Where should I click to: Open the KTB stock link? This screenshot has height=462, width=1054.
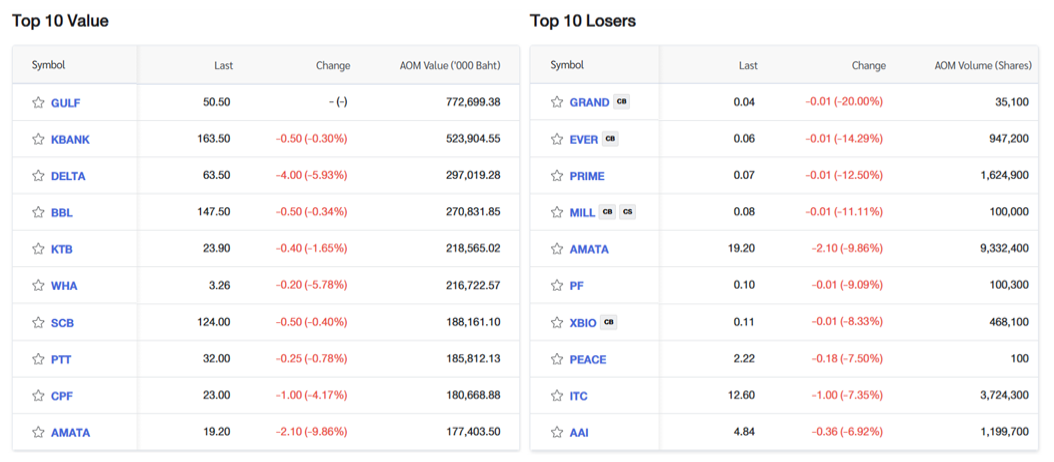point(62,249)
